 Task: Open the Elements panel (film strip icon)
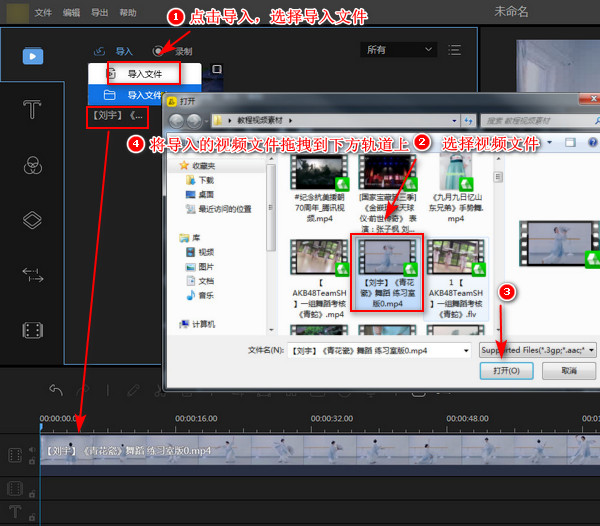33,330
